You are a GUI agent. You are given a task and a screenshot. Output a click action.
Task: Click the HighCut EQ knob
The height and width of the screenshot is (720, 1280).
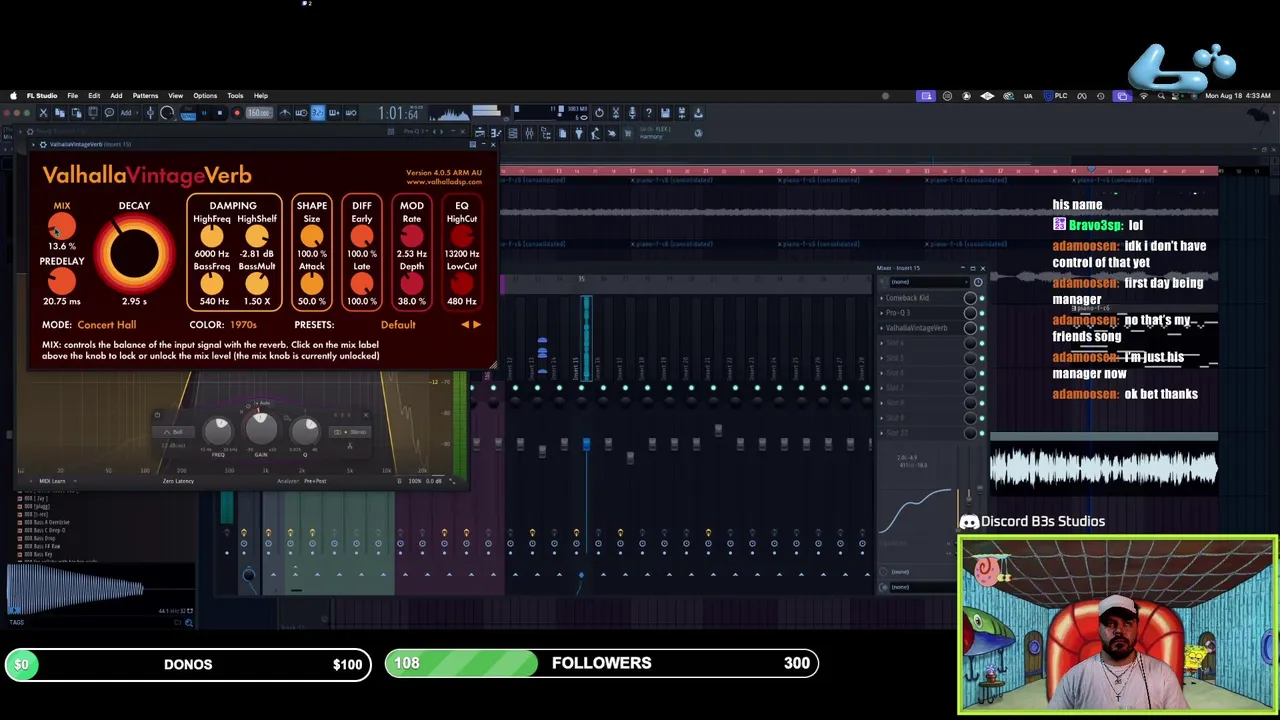pyautogui.click(x=462, y=236)
